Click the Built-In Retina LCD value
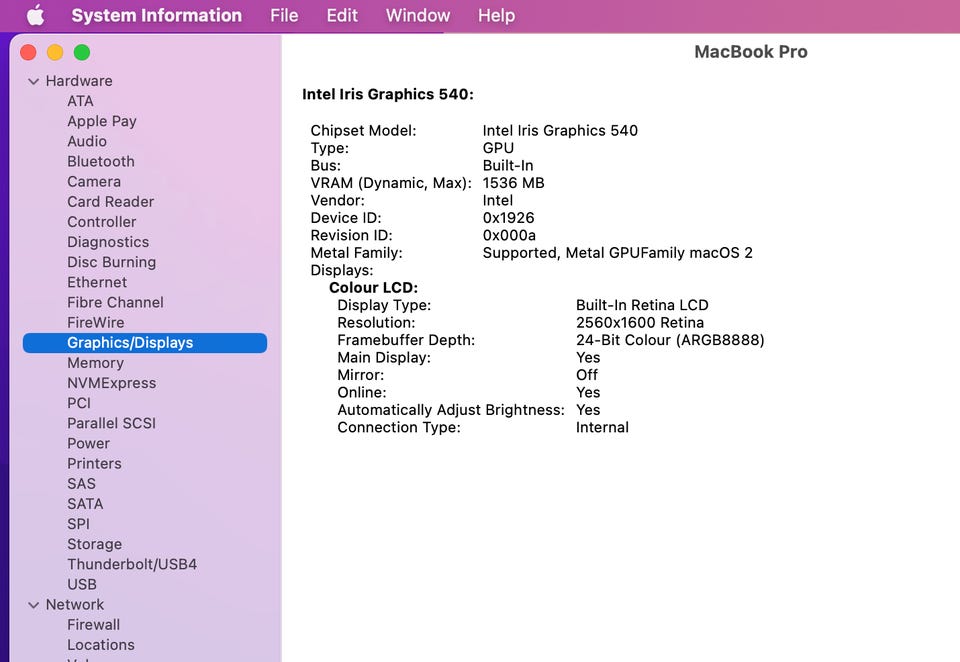This screenshot has height=662, width=960. (642, 306)
